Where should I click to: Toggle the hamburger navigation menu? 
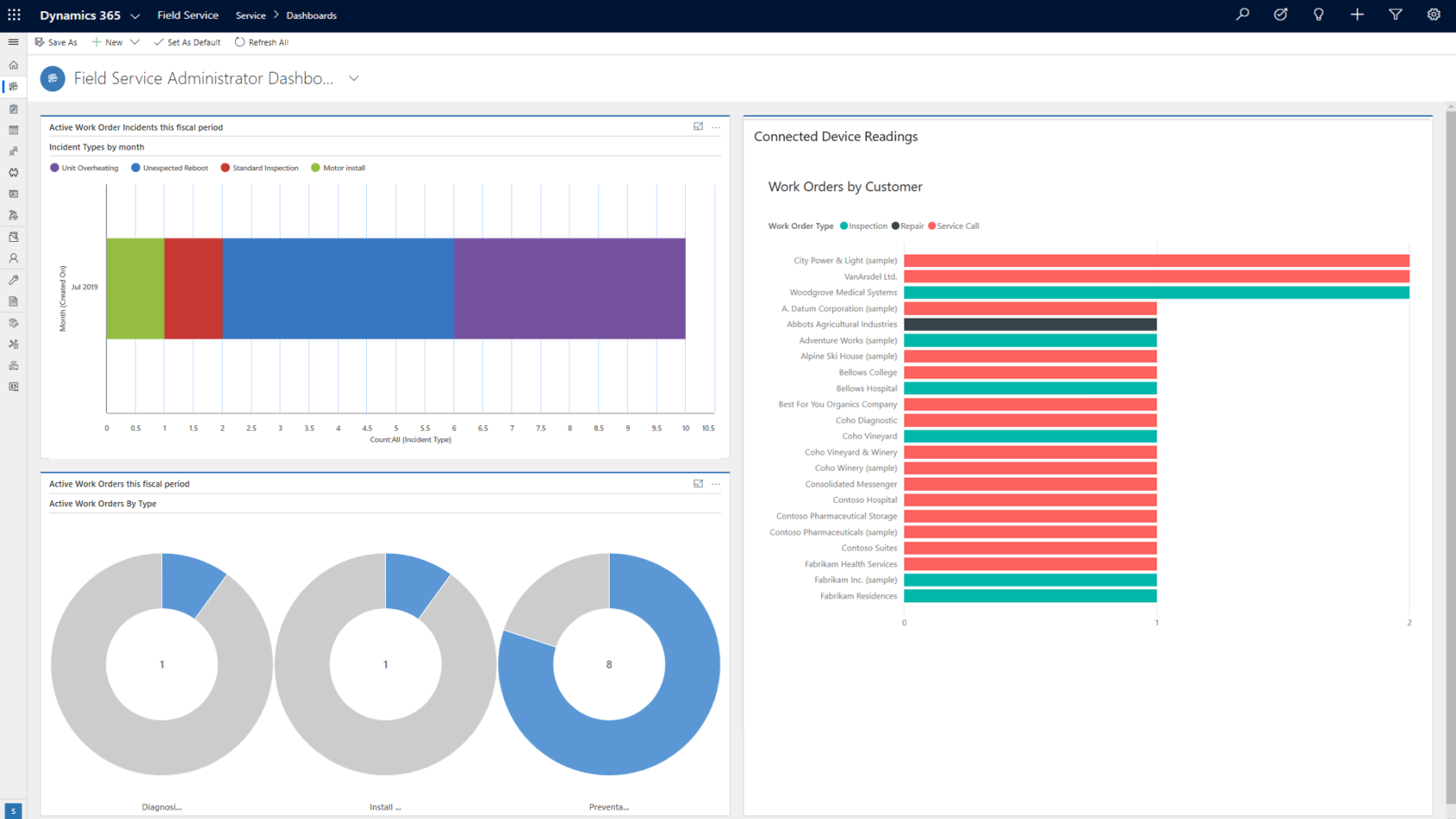click(13, 42)
